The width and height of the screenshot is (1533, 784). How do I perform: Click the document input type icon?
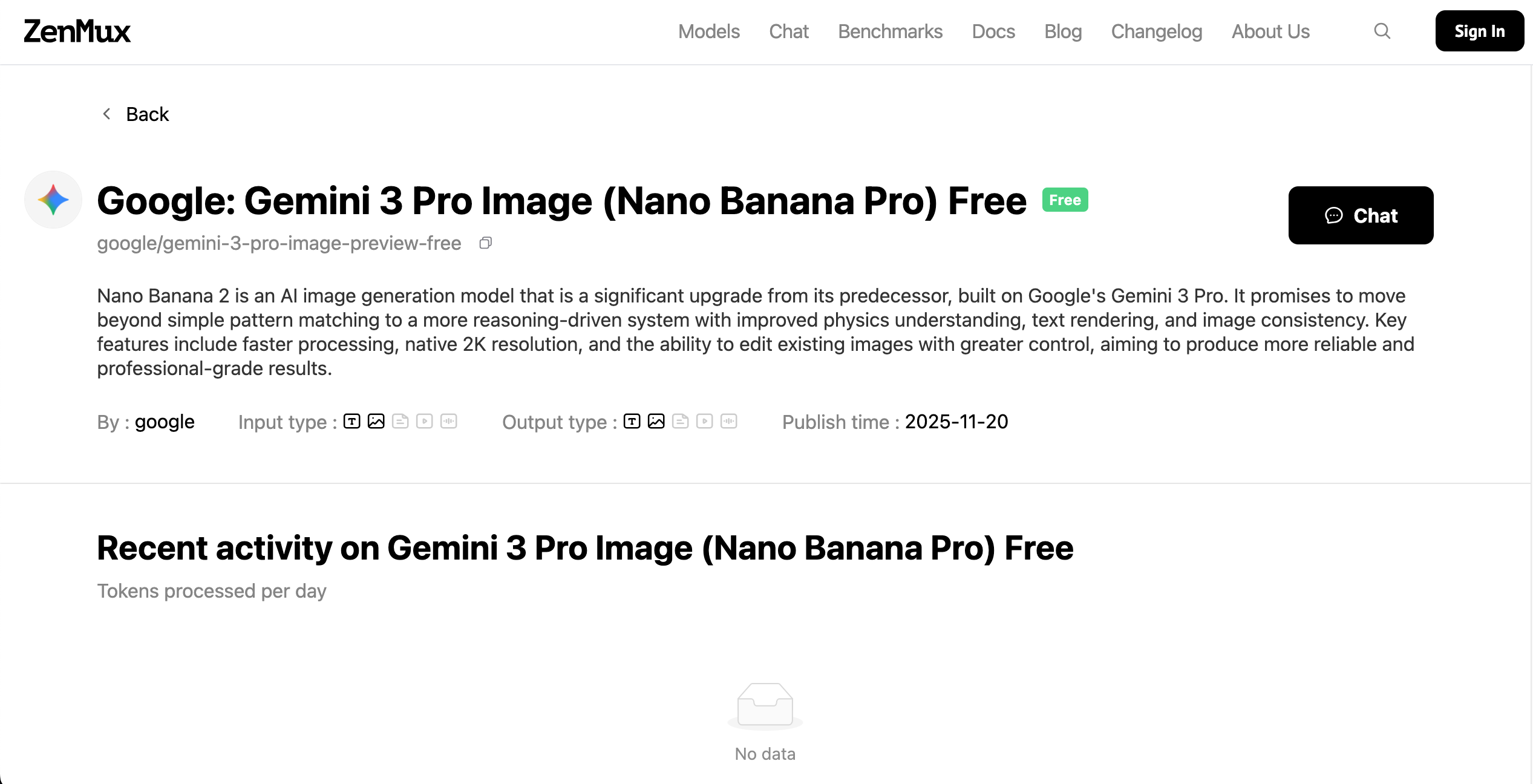[x=401, y=422]
